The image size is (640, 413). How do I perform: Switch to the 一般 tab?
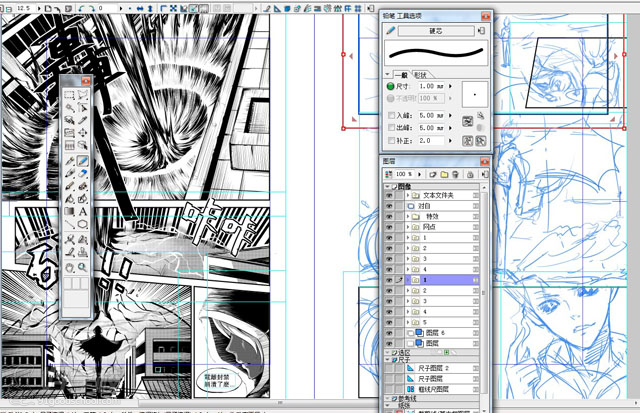pyautogui.click(x=400, y=74)
